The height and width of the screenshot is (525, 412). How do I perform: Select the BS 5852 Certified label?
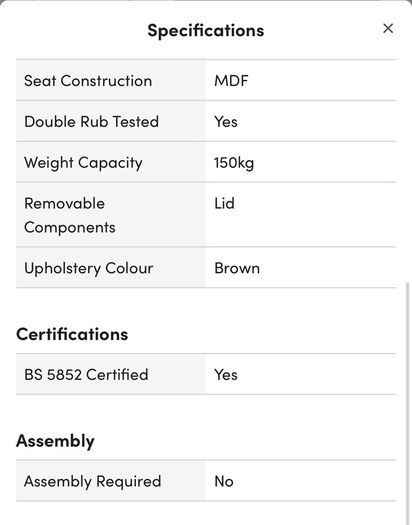pyautogui.click(x=86, y=375)
